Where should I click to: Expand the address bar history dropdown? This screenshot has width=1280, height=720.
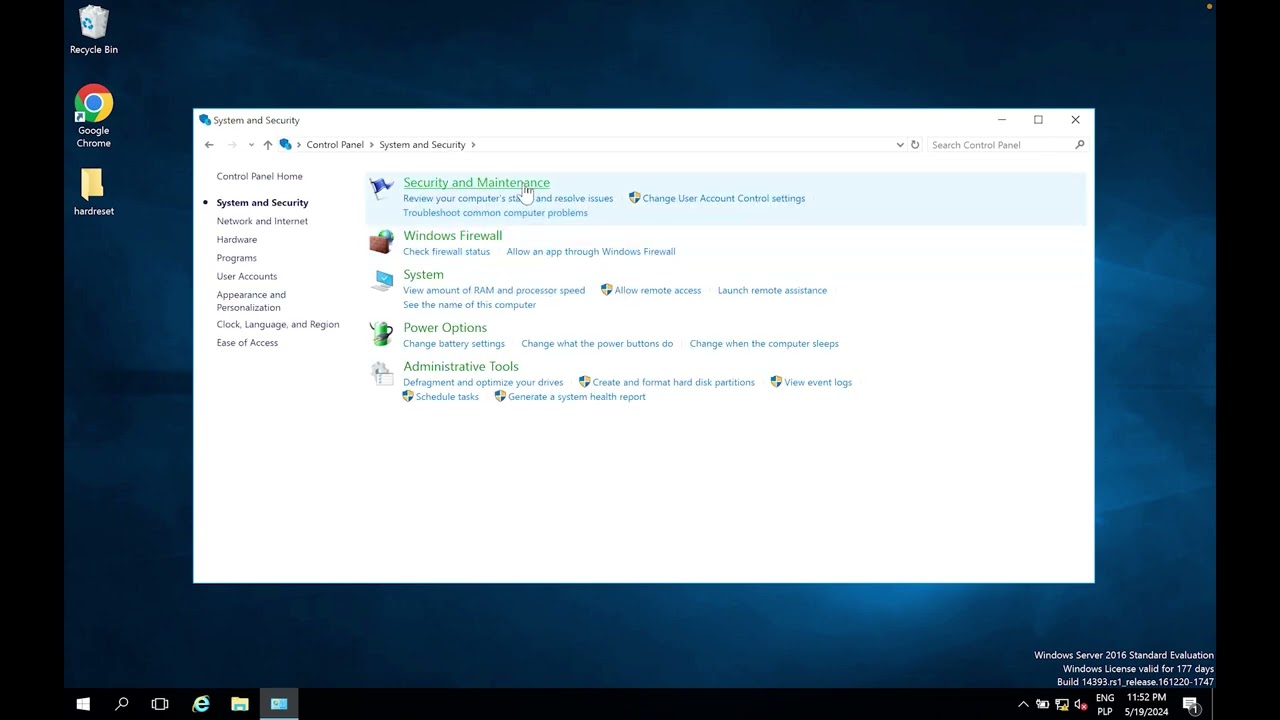(900, 145)
